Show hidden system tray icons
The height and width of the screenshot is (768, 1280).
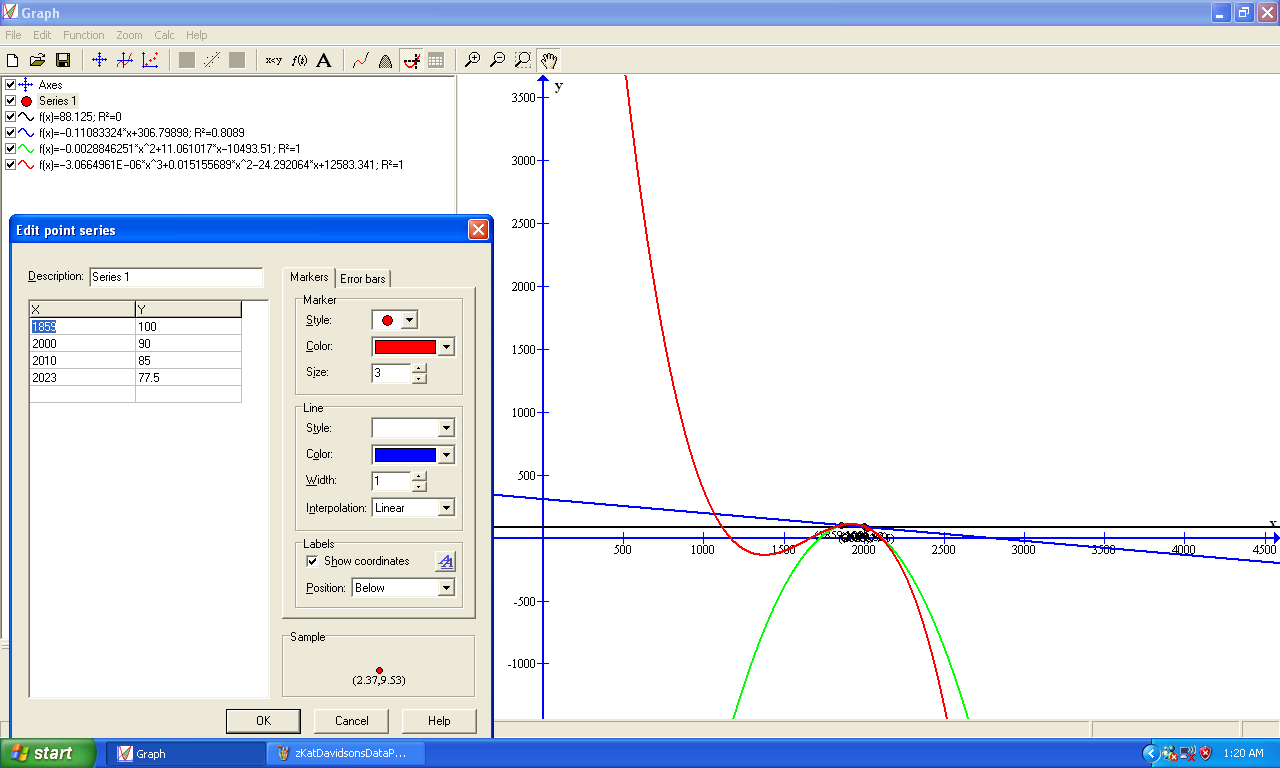tap(1151, 753)
